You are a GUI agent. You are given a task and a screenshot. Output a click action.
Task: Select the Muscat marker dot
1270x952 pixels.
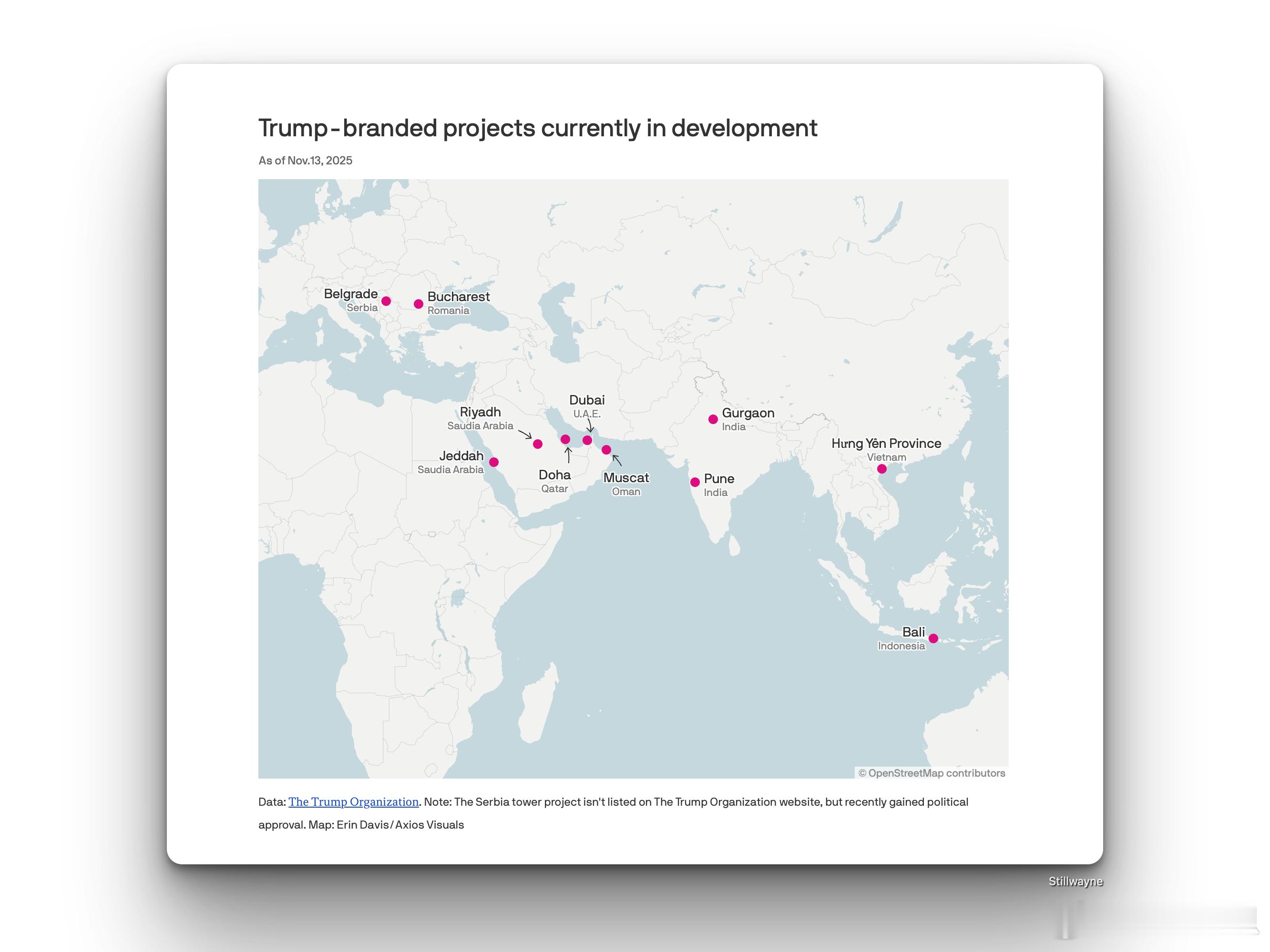[606, 450]
